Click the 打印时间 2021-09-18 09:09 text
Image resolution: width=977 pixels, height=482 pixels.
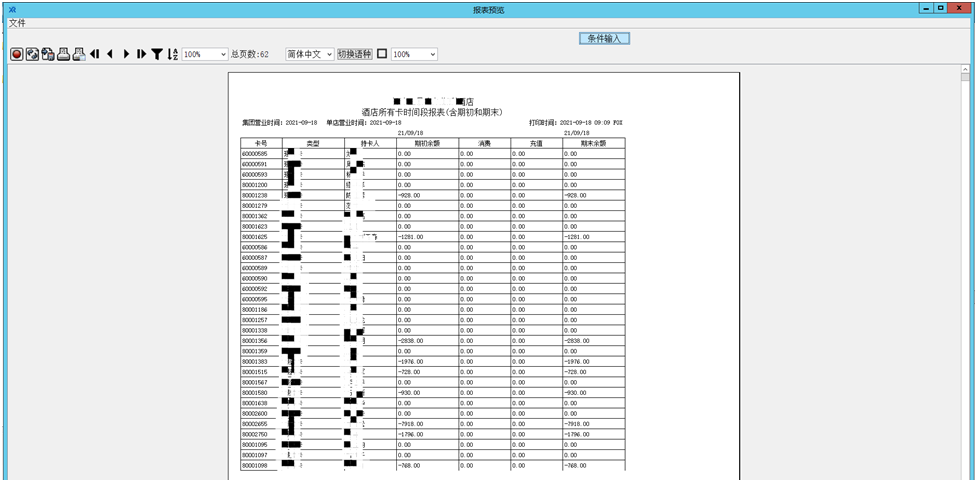576,123
